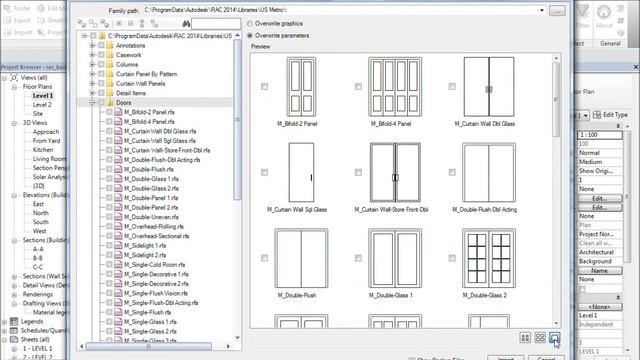Select the Overwrite graphics radio button

click(x=250, y=24)
